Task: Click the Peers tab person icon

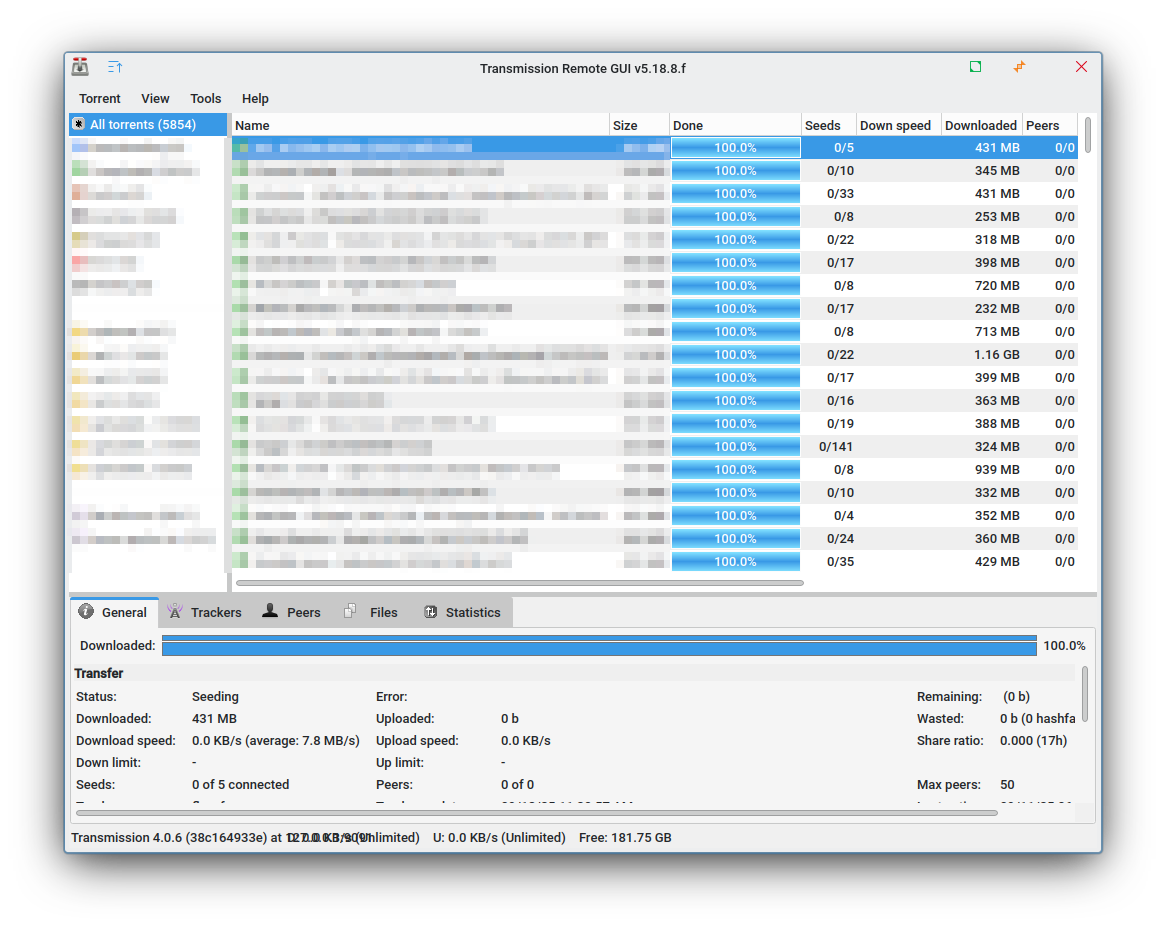Action: click(270, 611)
